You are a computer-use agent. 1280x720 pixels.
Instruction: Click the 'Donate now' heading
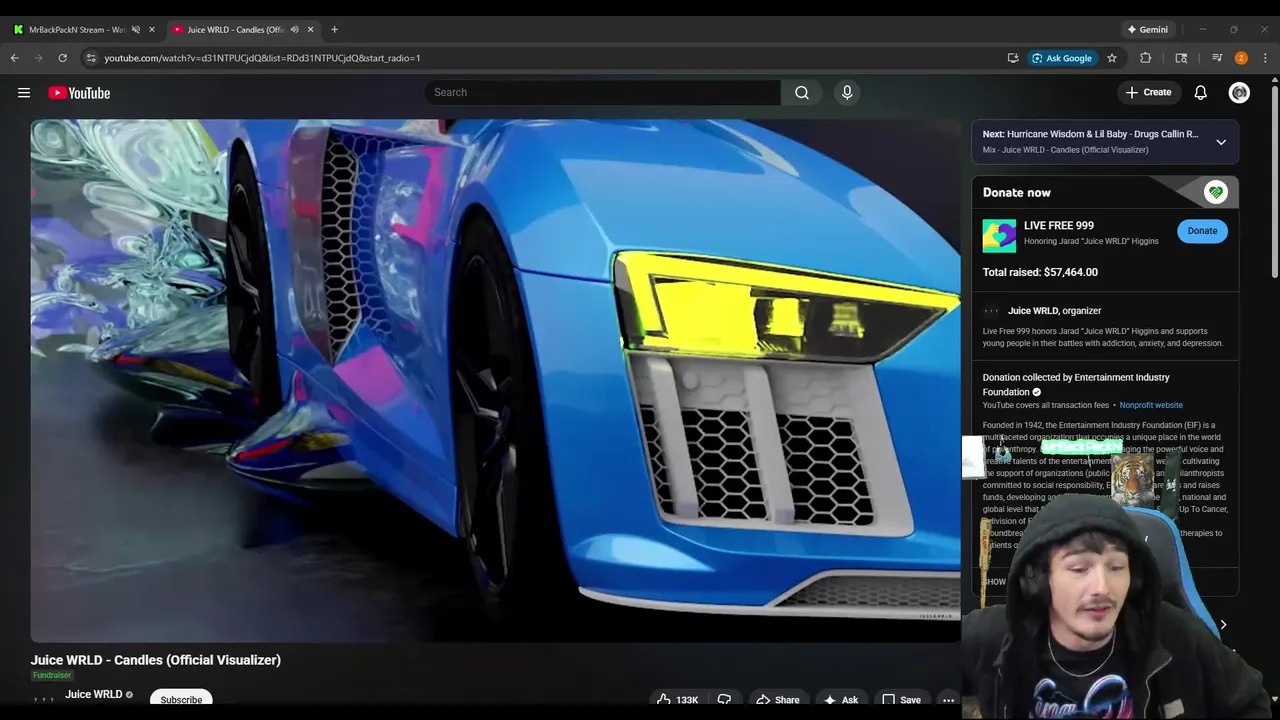coord(1016,193)
